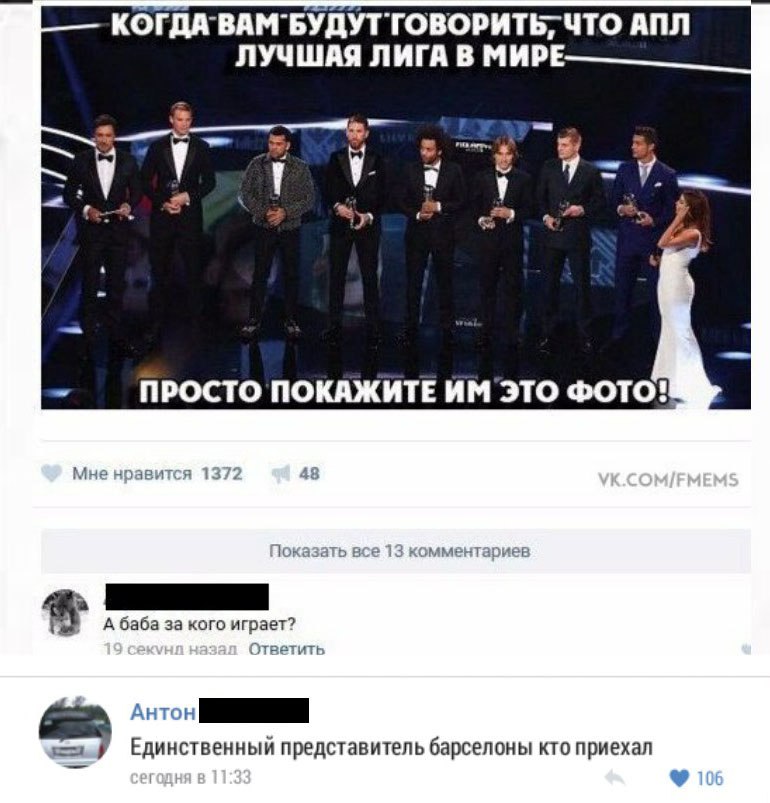Click the small heart on first comment

coord(746,648)
